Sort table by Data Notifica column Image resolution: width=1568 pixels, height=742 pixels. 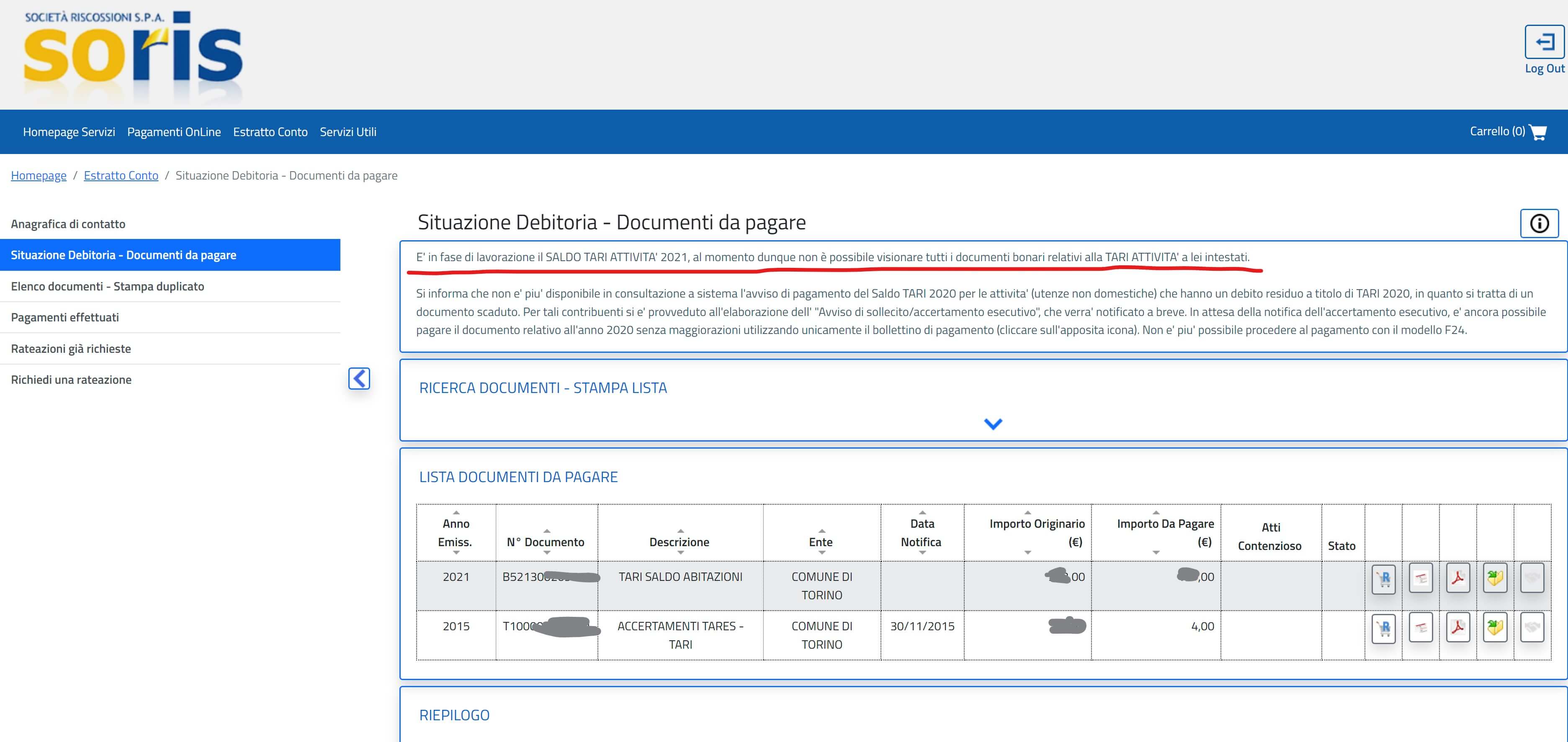click(922, 533)
